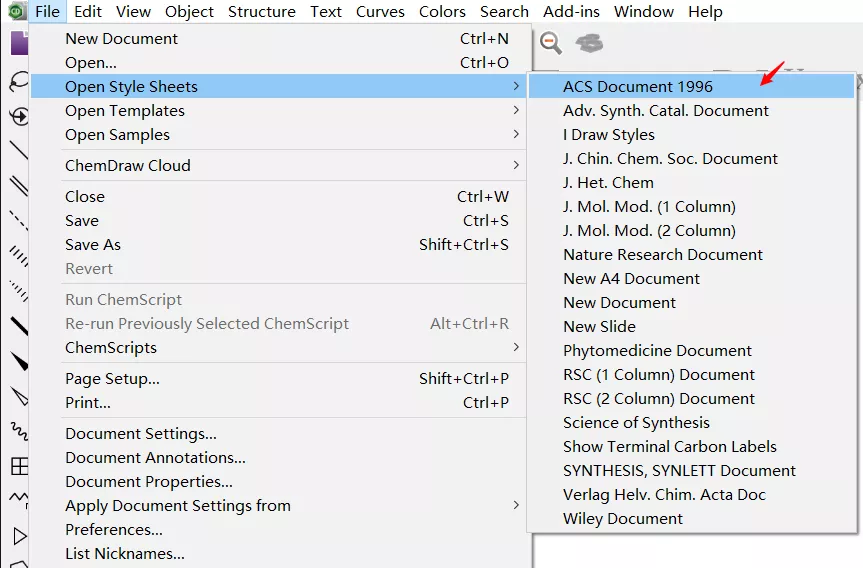Open the File menu
The height and width of the screenshot is (568, 863).
coord(47,11)
